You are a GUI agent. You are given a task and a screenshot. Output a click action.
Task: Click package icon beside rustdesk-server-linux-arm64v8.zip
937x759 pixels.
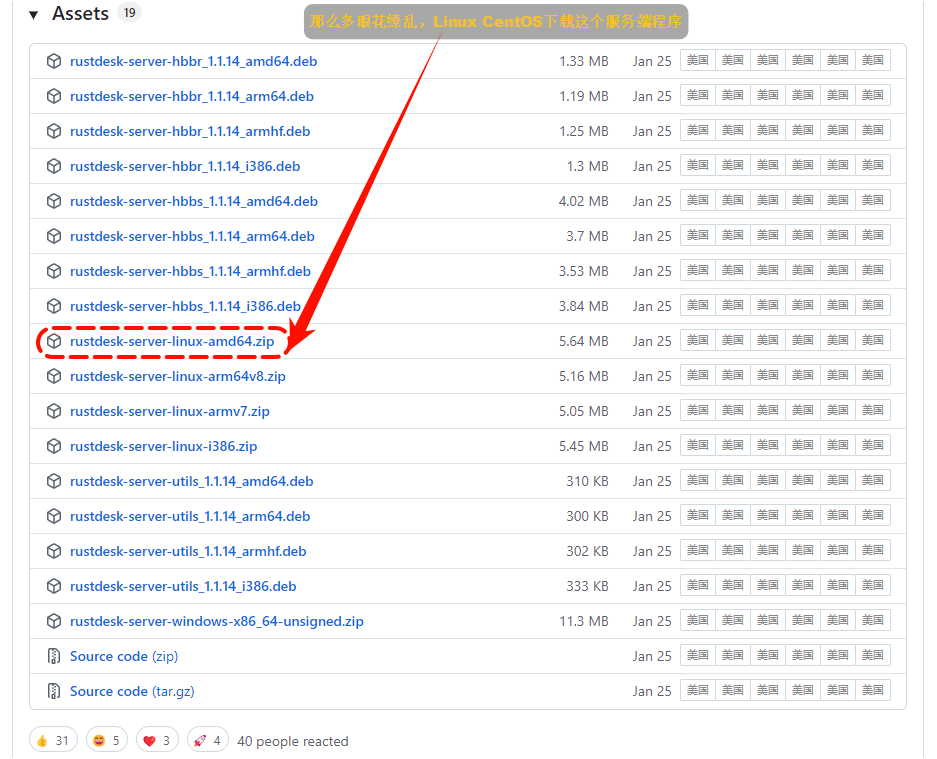54,376
